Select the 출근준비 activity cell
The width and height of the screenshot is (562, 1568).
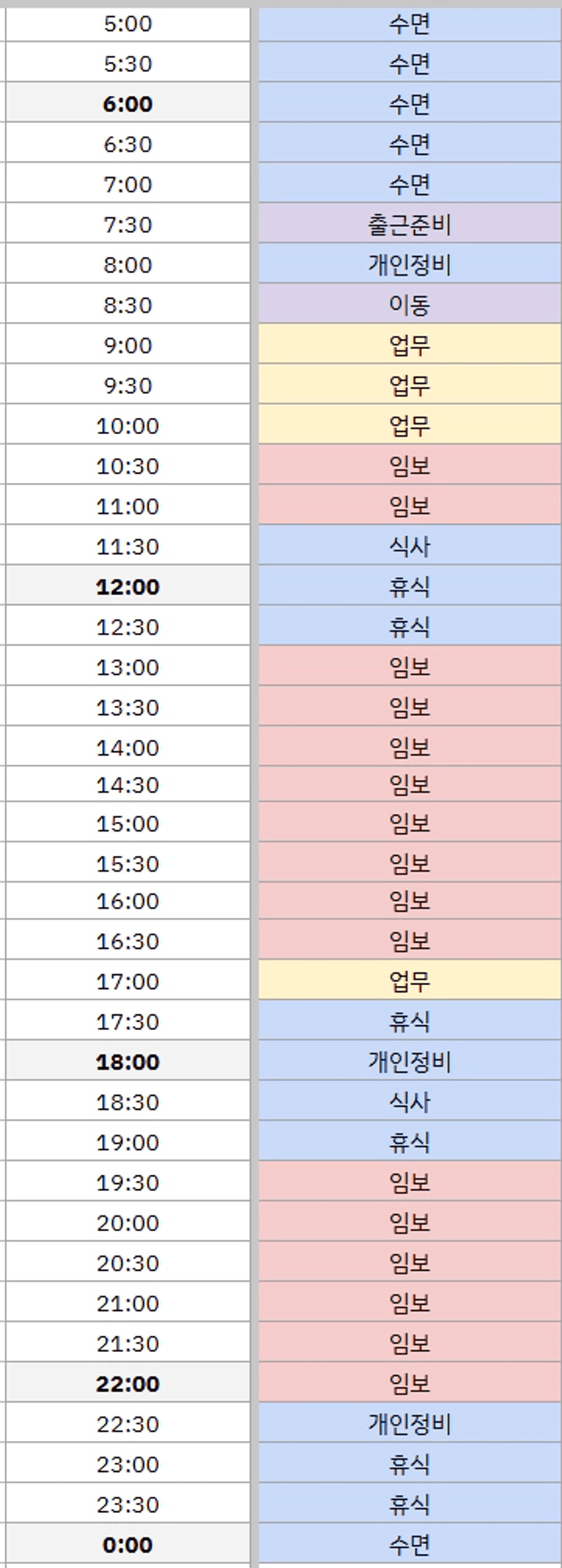[409, 225]
